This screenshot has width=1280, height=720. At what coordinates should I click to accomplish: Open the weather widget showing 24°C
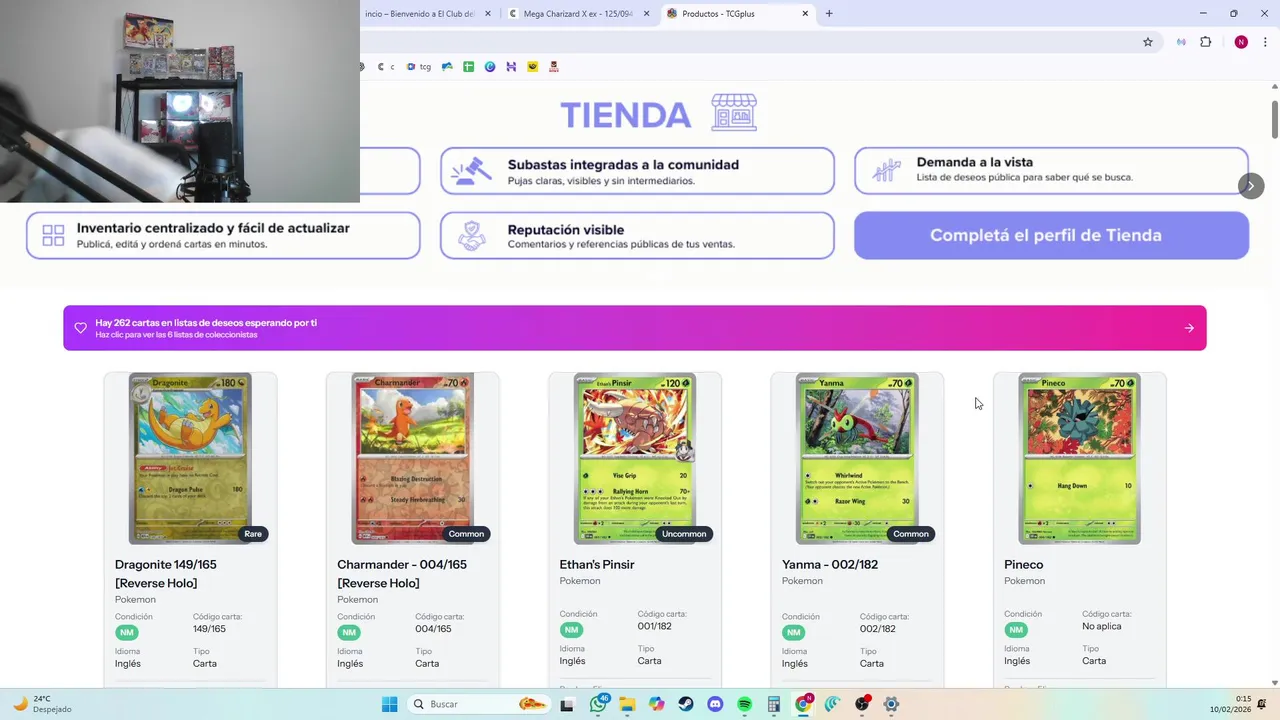click(x=42, y=704)
